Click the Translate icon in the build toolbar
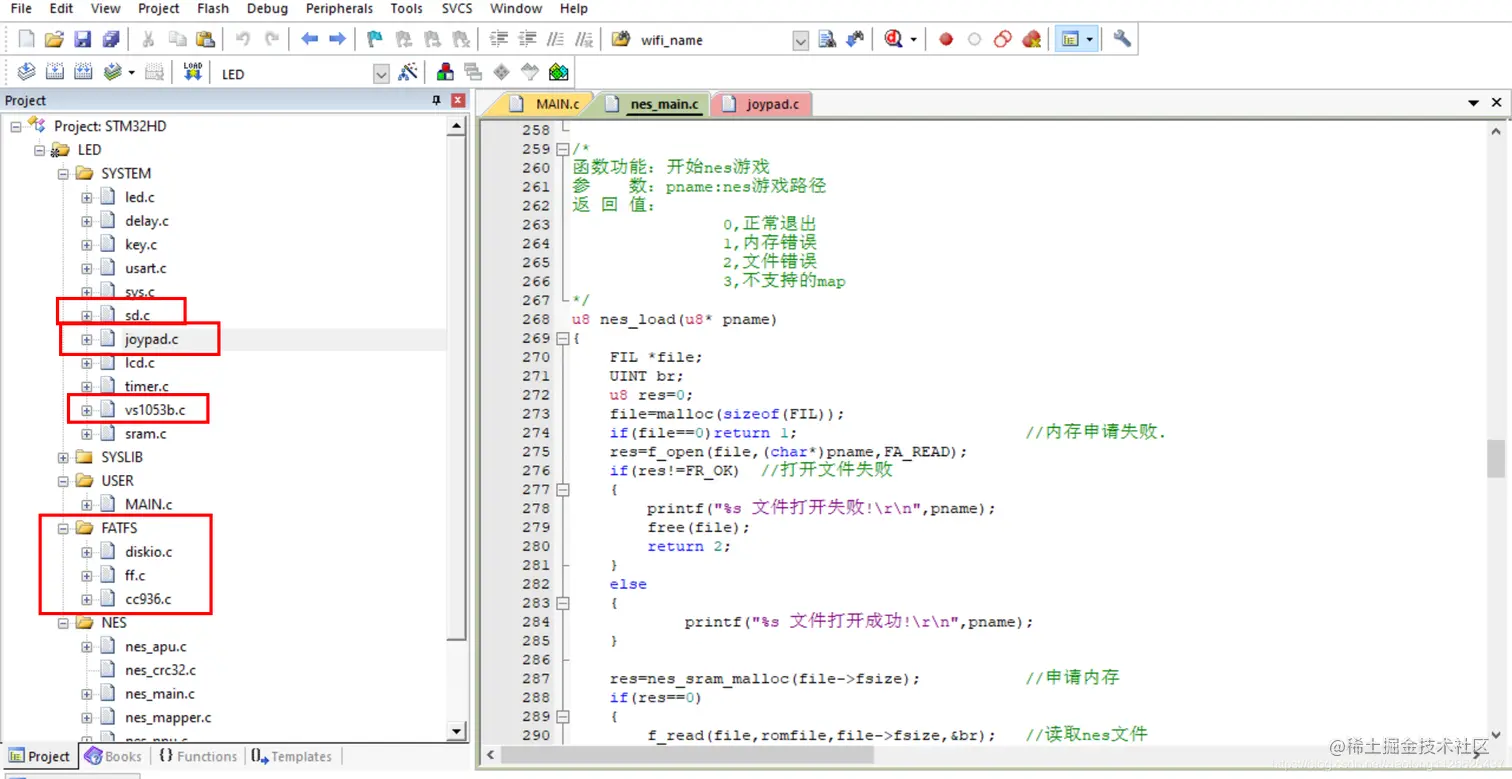The image size is (1512, 779). [26, 72]
